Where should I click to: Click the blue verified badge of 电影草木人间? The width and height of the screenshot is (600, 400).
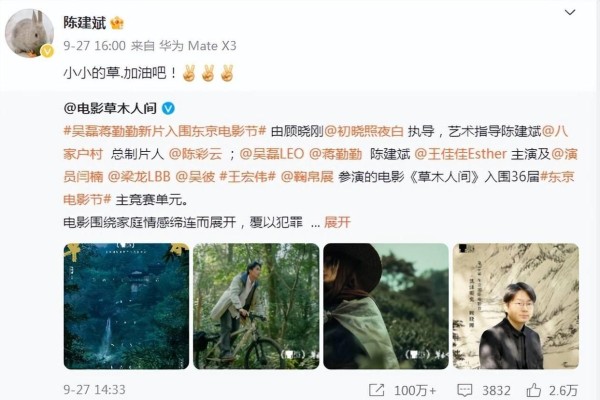[168, 109]
